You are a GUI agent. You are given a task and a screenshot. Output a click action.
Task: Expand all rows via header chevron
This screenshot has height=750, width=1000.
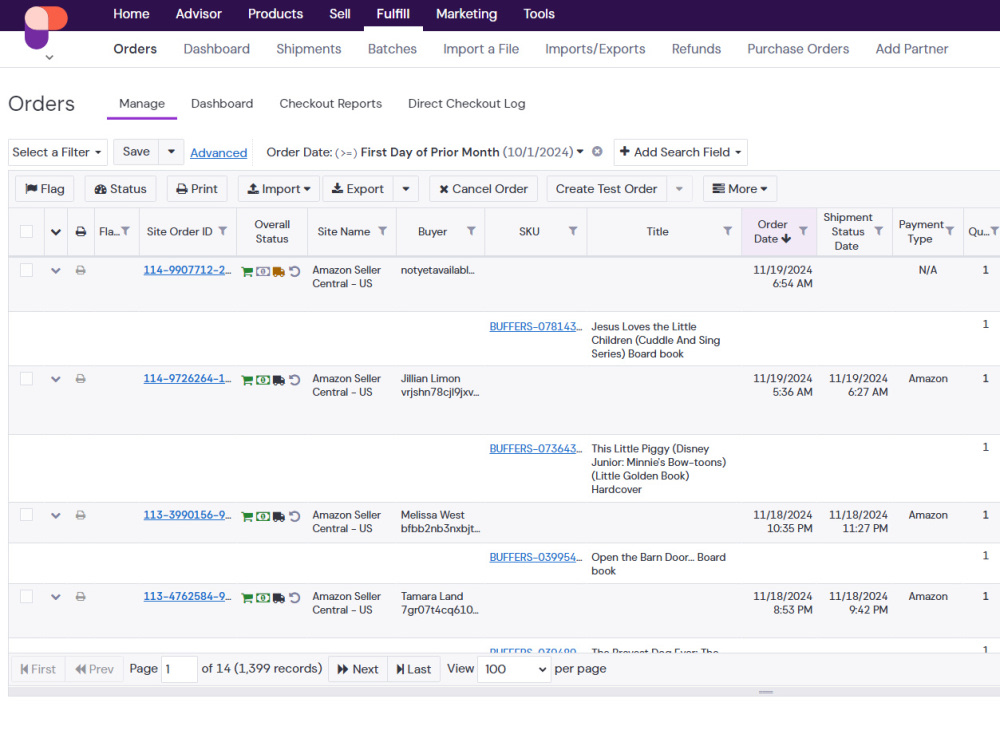[55, 232]
